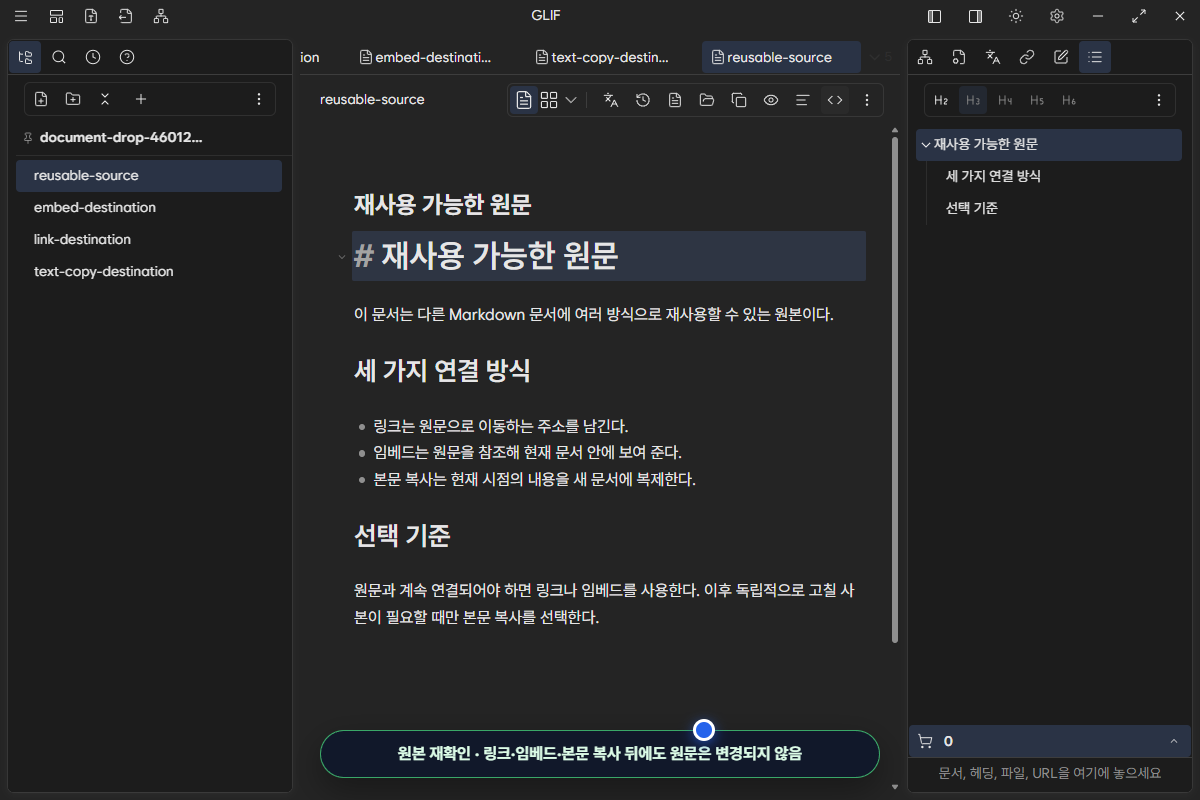Jump to 선택 기준 in outline
Screen dimensions: 1200x800
tap(971, 208)
